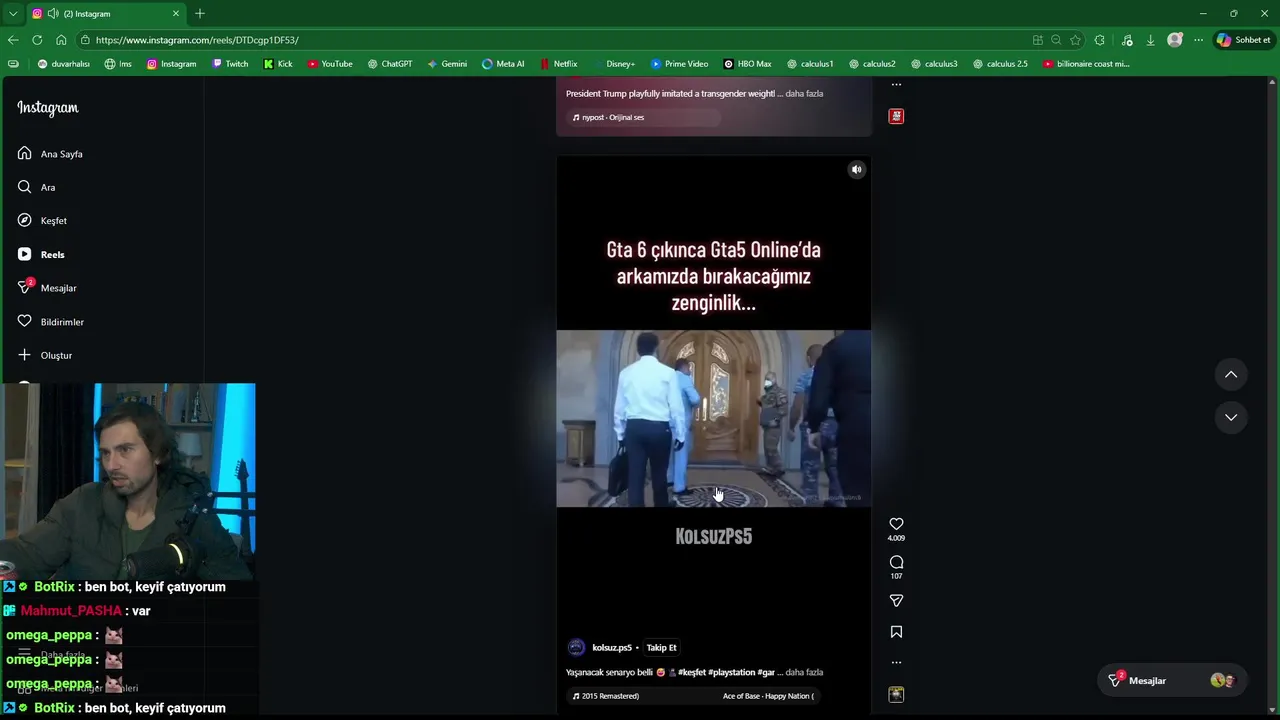Click the Instagram logo
The height and width of the screenshot is (720, 1280).
coord(47,108)
